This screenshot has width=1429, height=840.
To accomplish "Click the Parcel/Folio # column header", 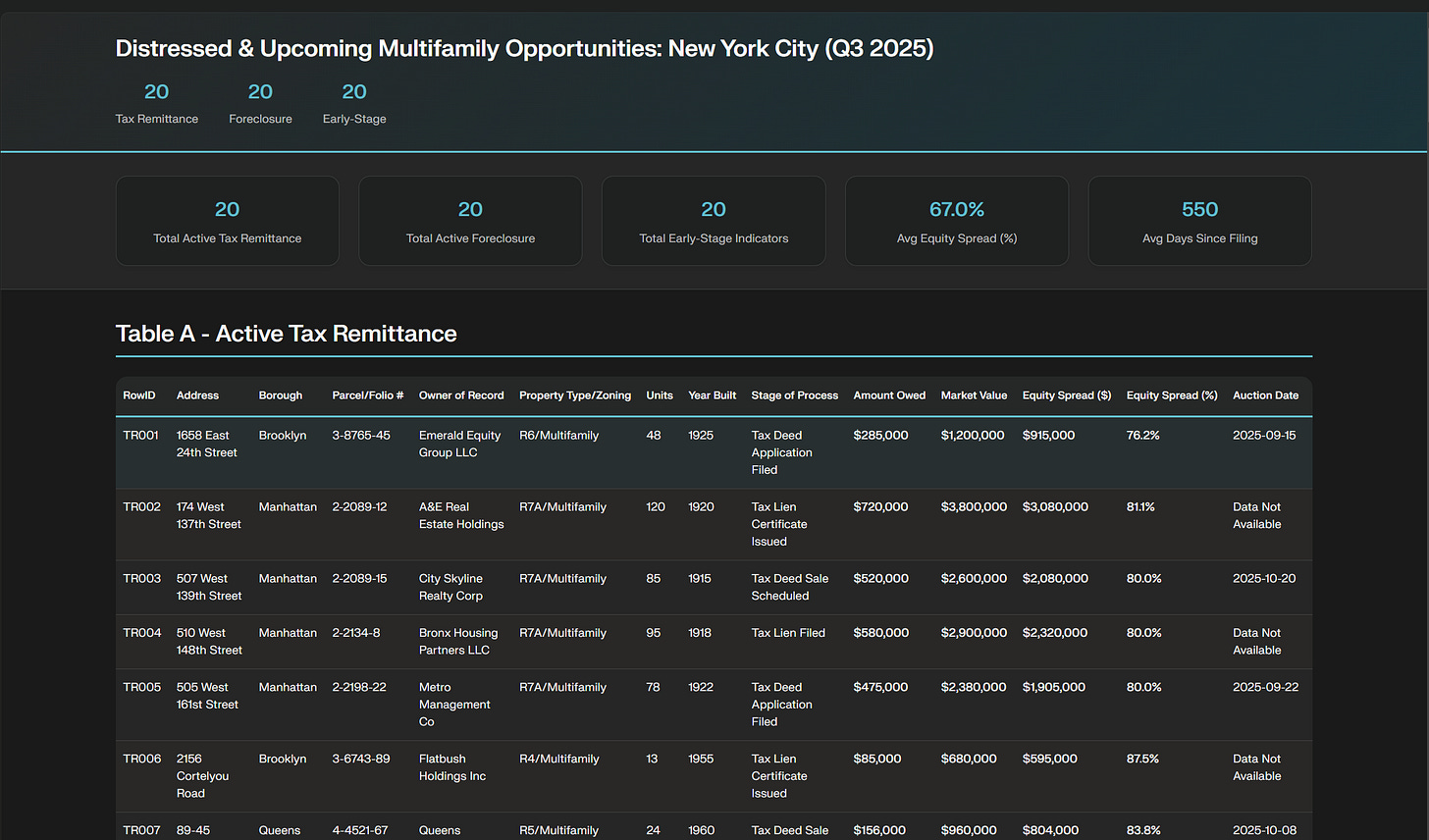I will (x=368, y=395).
